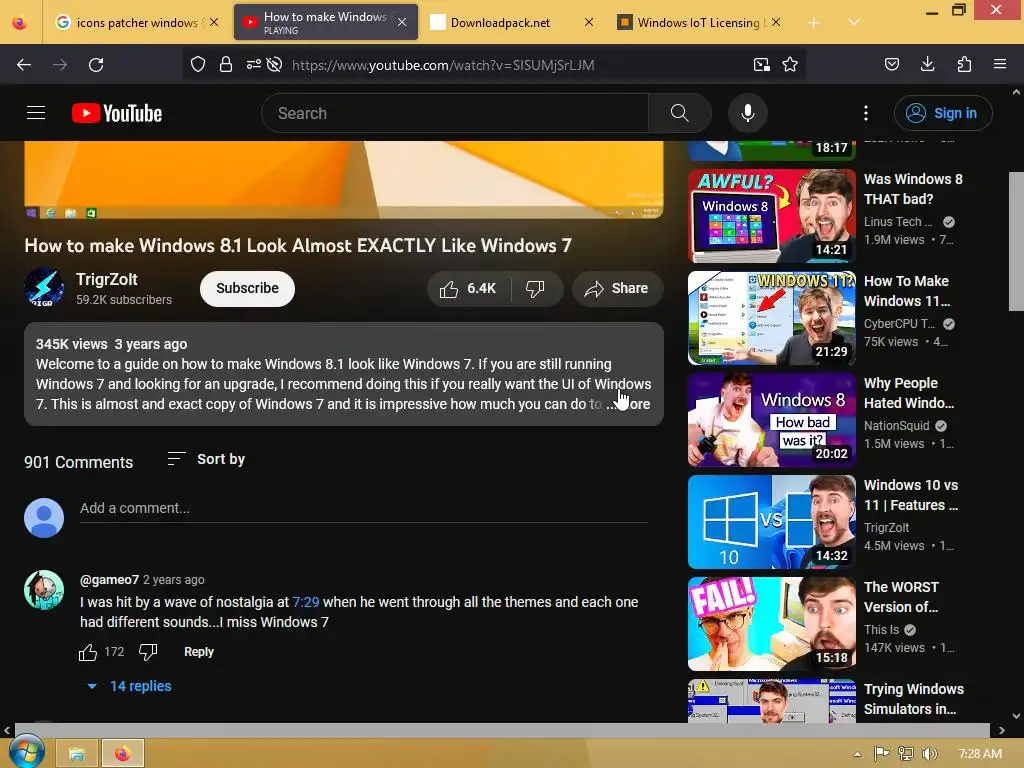Open YouTube settings three-dot menu
Screen dimensions: 1024x768
[866, 113]
